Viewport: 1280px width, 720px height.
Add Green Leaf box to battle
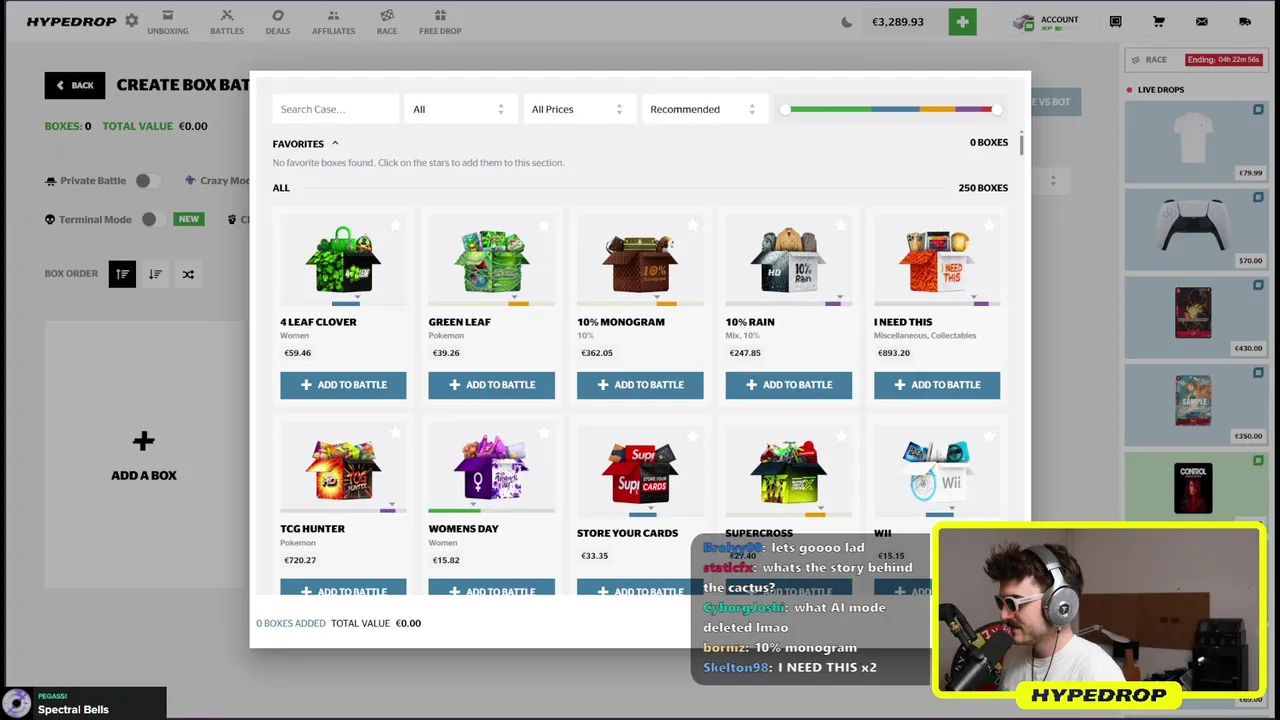click(x=491, y=385)
